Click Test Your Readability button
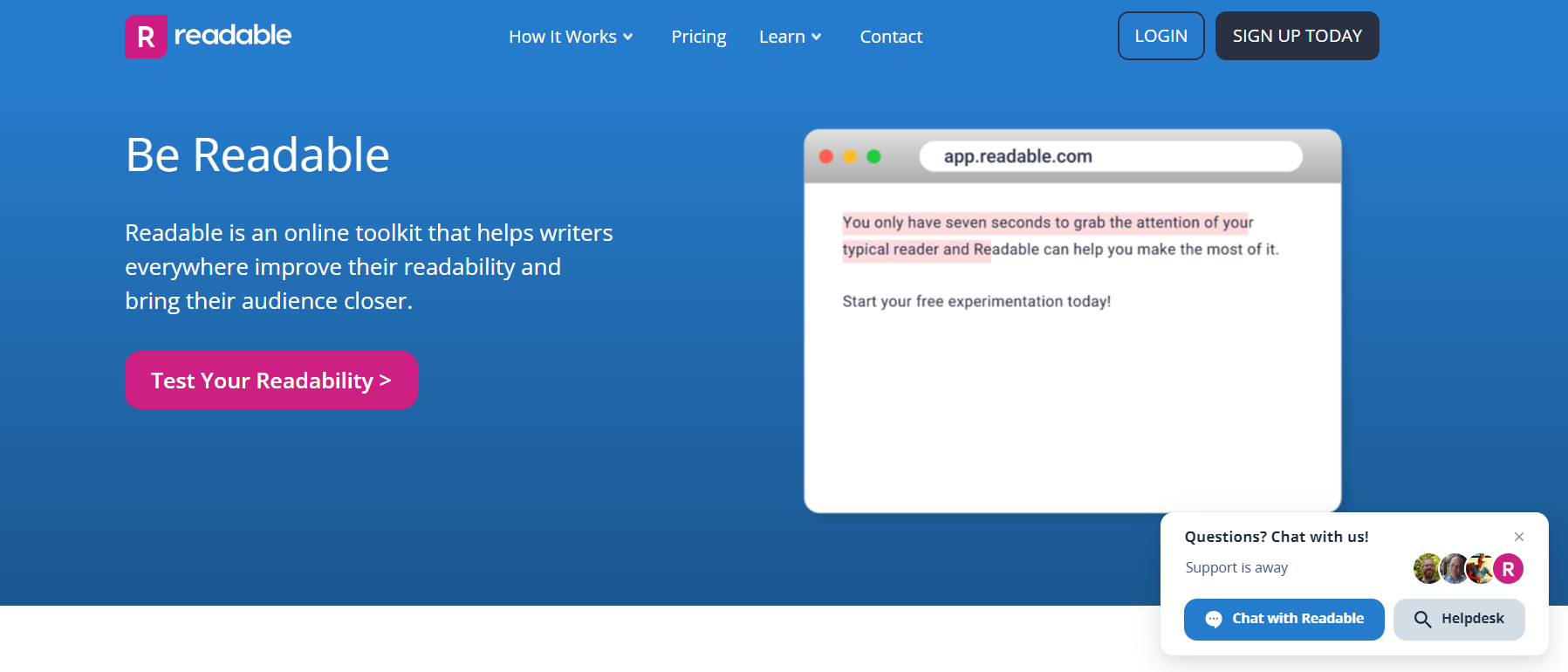The width and height of the screenshot is (1568, 672). 271,381
